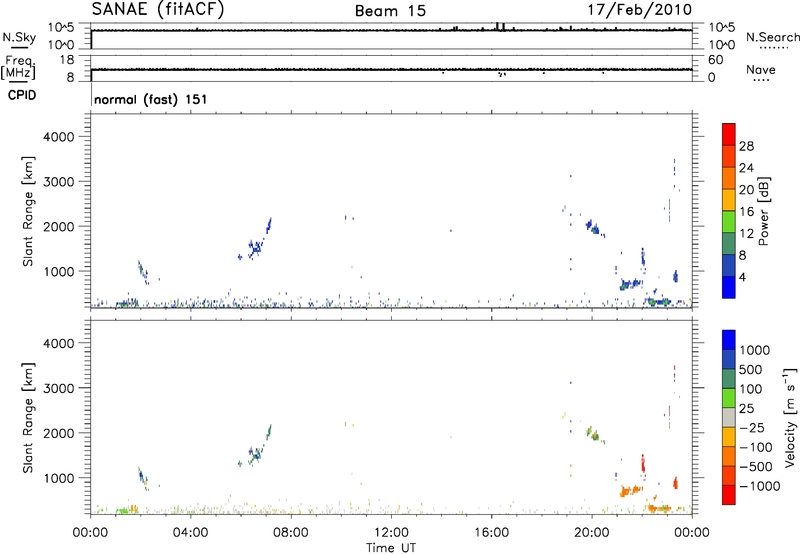Click the 4000 tick on the Power panel
The width and height of the screenshot is (800, 554).
(x=58, y=137)
